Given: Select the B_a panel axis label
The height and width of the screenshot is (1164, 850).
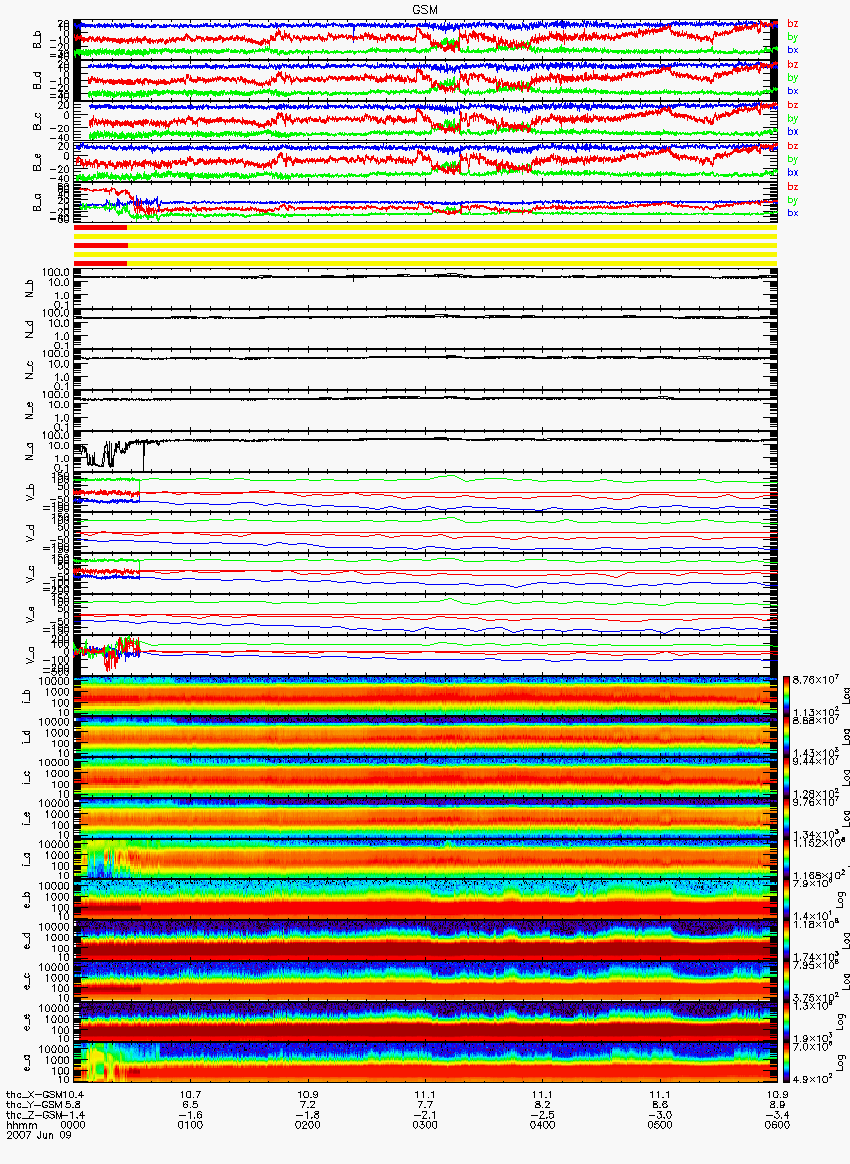Looking at the screenshot, I should 37,203.
